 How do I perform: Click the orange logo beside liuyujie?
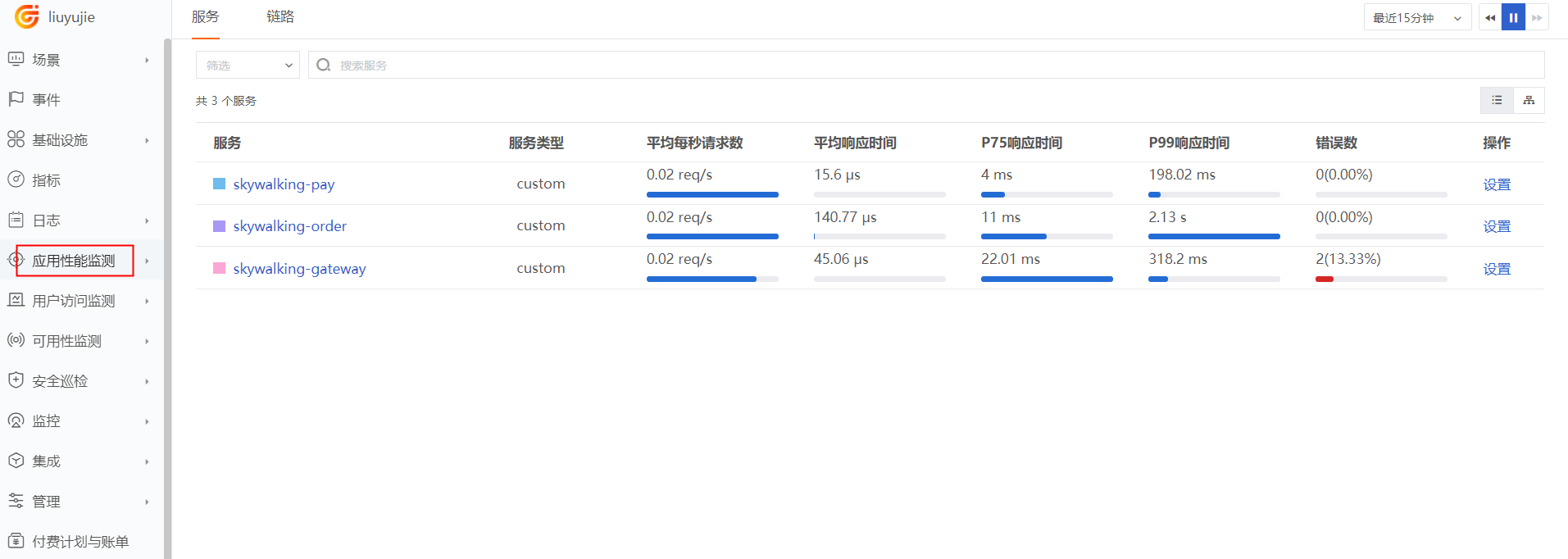(x=27, y=16)
